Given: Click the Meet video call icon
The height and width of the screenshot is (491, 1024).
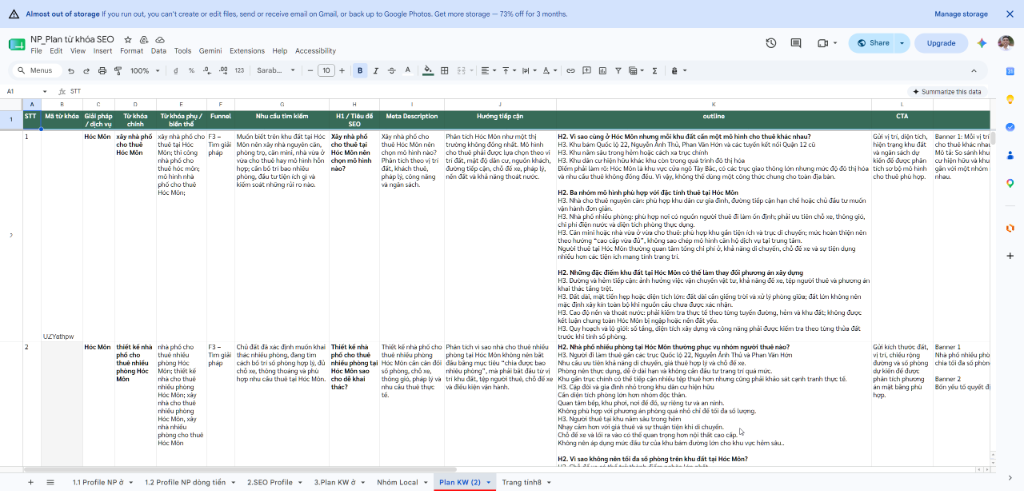Looking at the screenshot, I should pos(822,43).
